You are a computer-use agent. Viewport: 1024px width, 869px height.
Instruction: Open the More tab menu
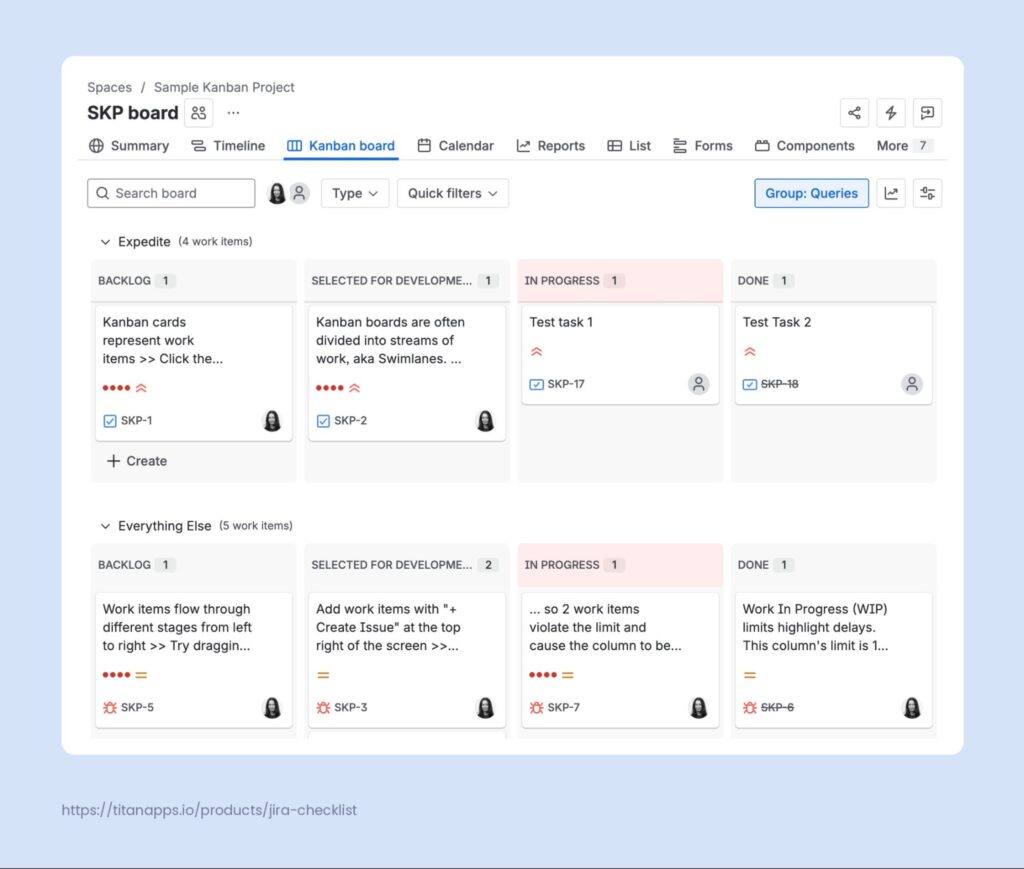tap(896, 145)
